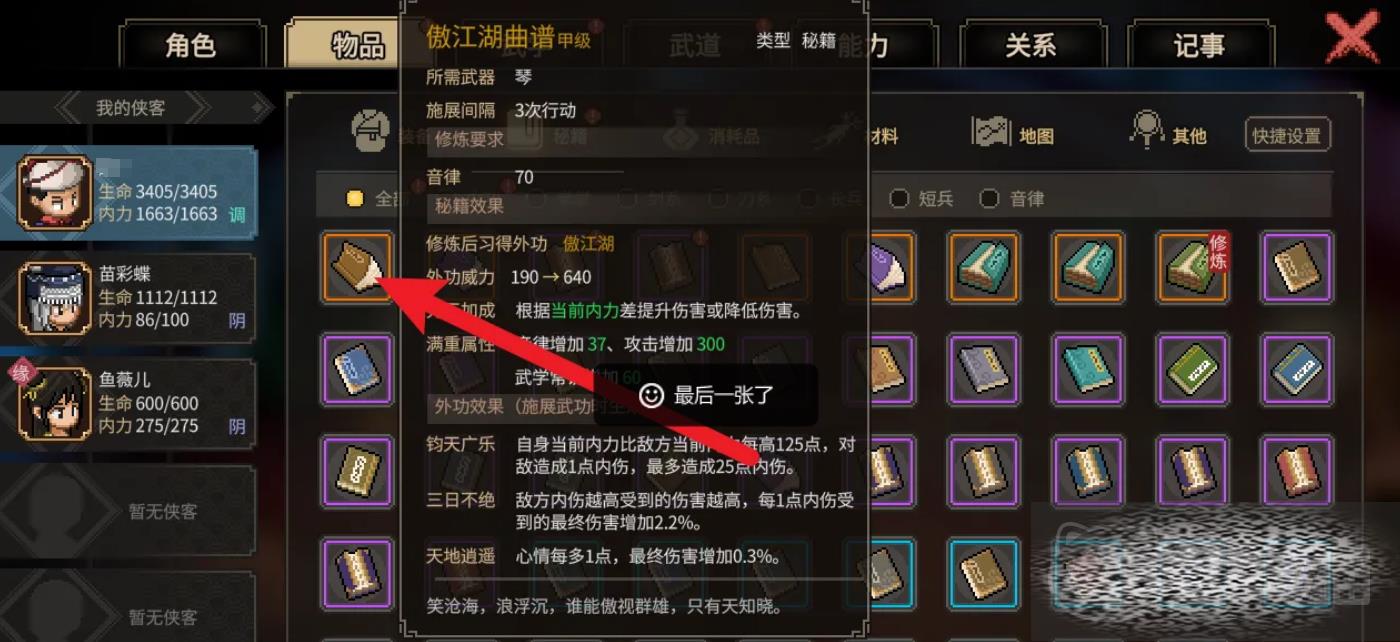Close the panel with red X

coord(1351,38)
